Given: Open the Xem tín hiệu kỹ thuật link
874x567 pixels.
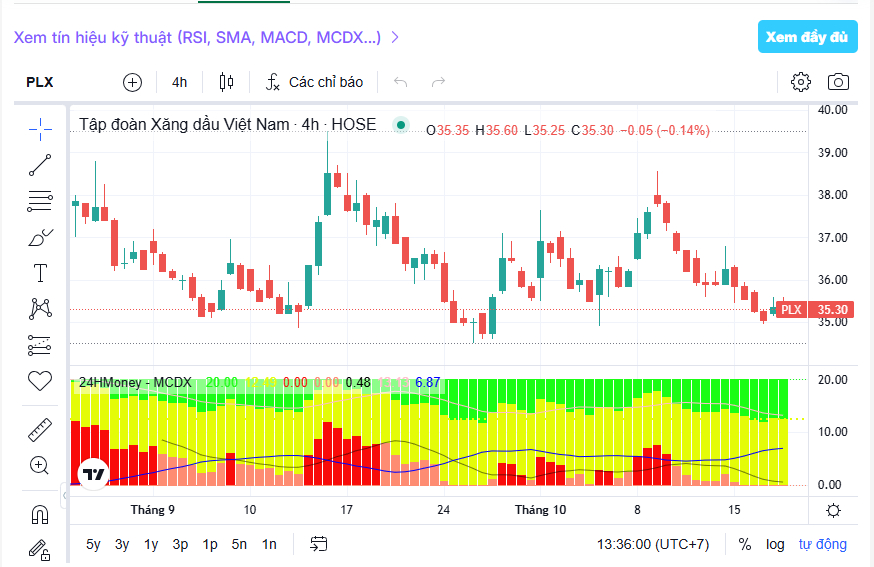Looking at the screenshot, I should [197, 37].
